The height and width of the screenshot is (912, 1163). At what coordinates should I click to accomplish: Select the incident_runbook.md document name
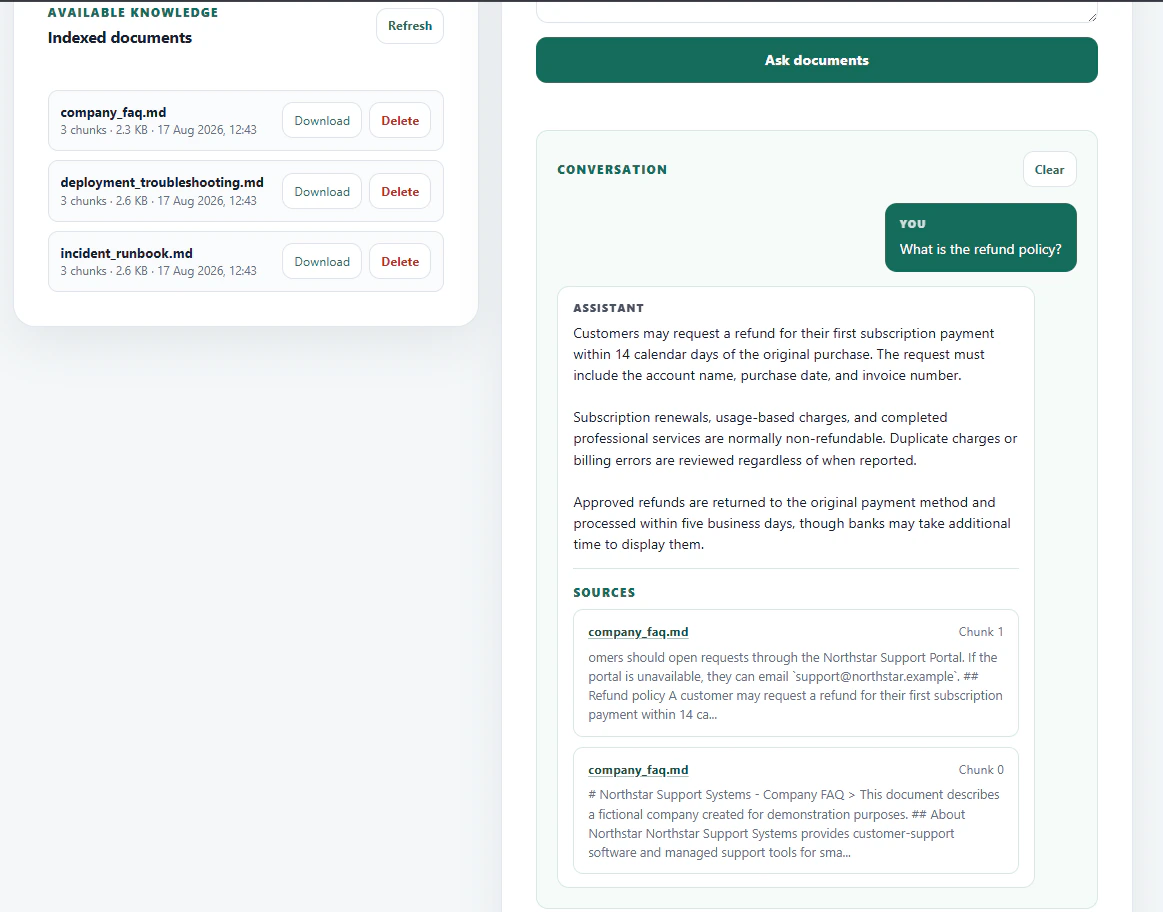click(127, 253)
